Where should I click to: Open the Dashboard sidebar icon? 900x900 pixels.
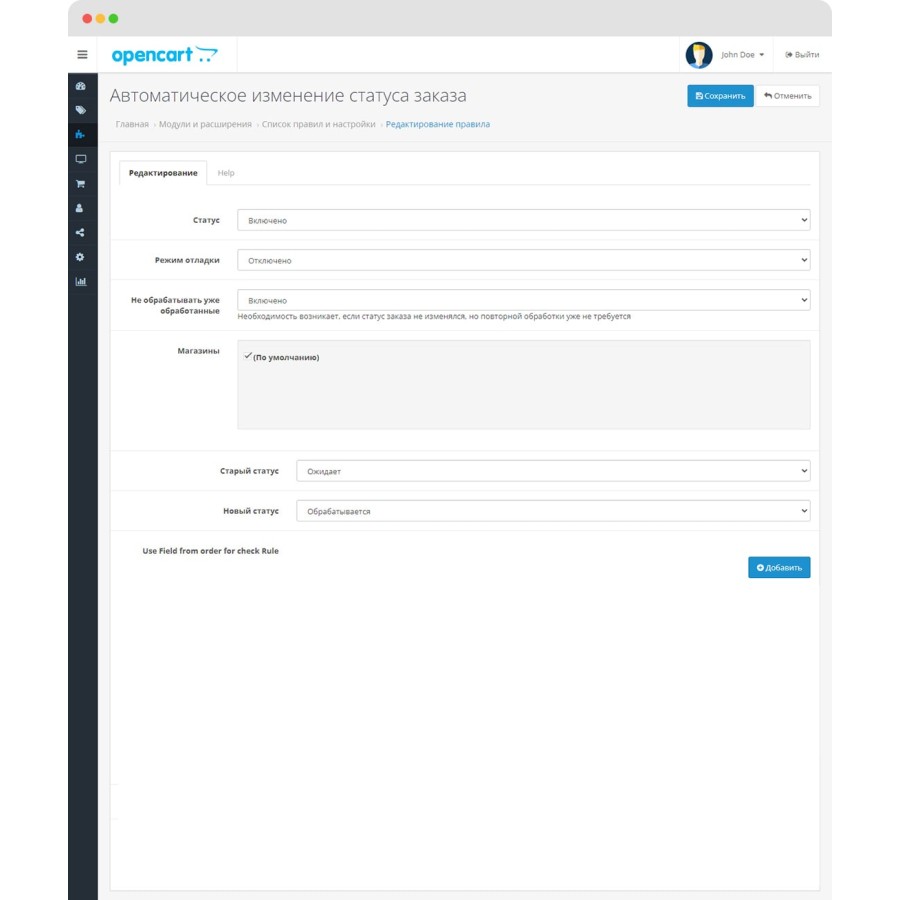pos(80,86)
